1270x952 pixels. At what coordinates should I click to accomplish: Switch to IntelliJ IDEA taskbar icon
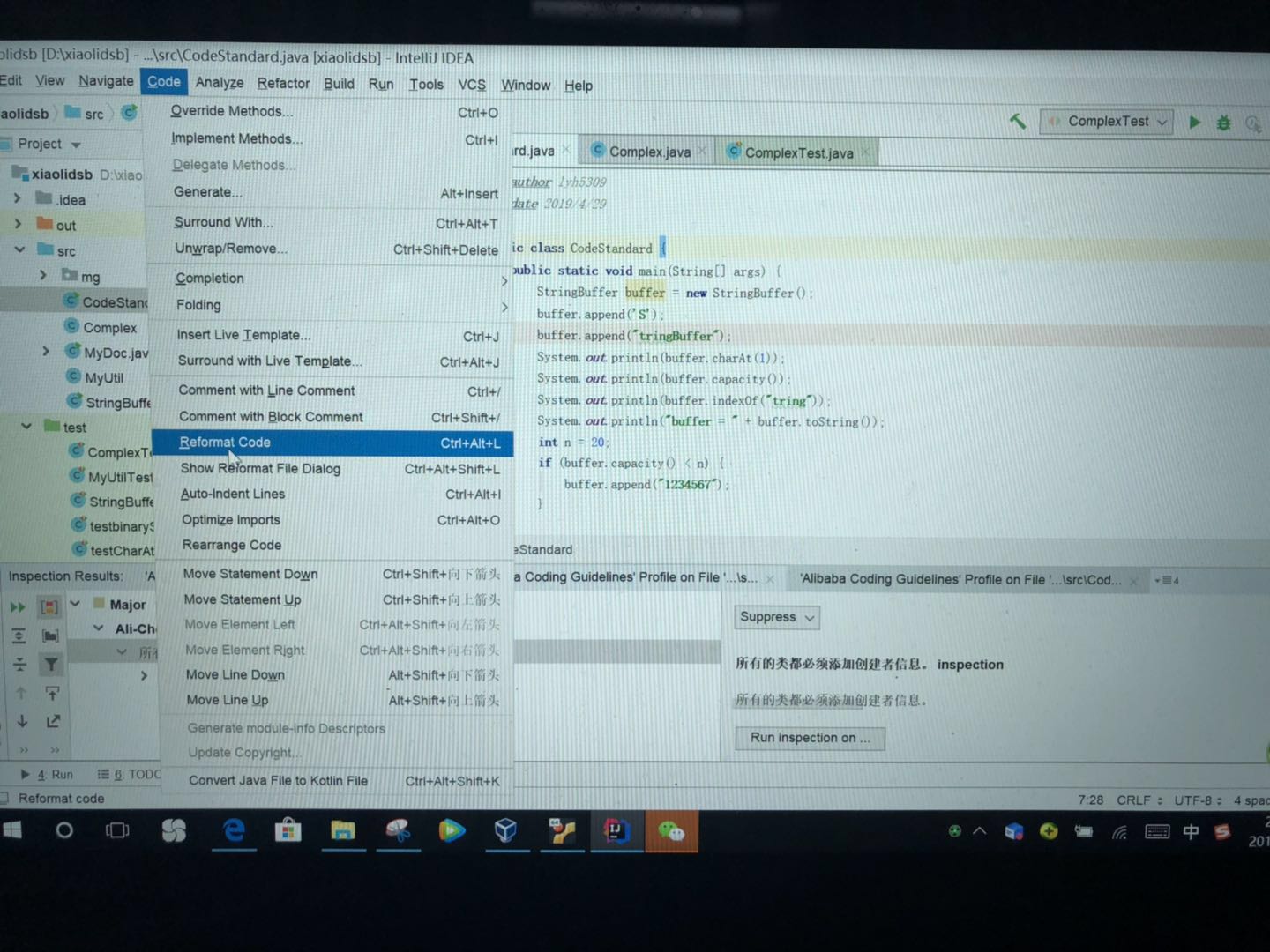pyautogui.click(x=616, y=830)
